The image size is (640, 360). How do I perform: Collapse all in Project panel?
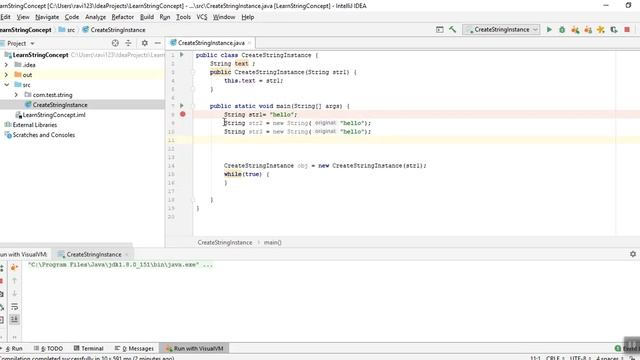click(128, 43)
